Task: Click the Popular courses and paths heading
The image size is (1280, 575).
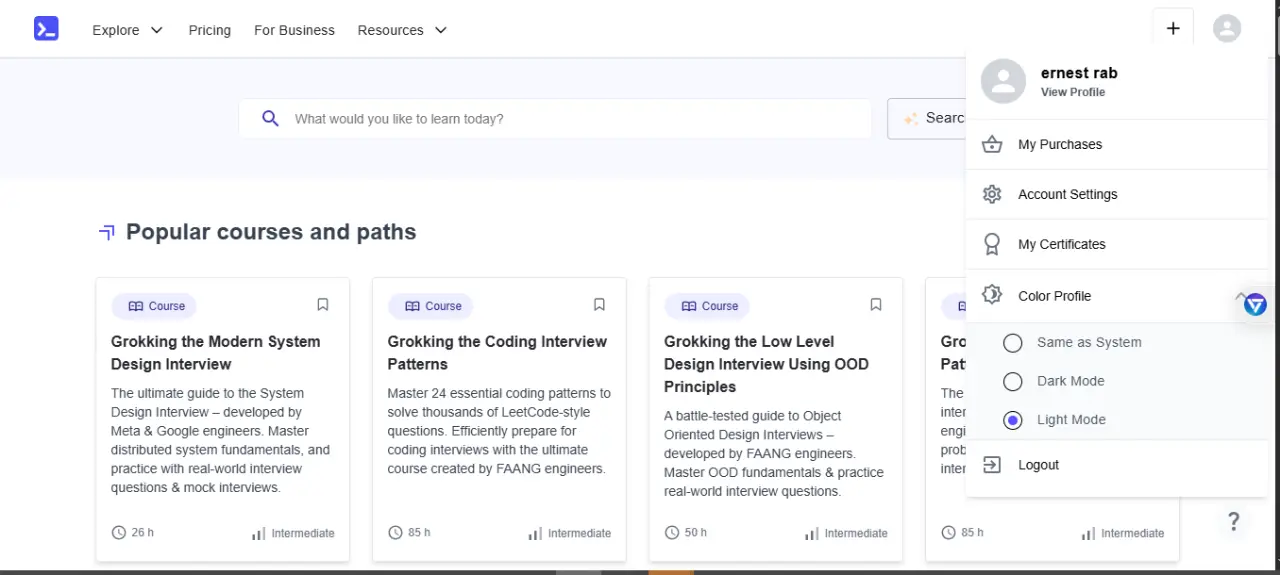Action: click(271, 232)
